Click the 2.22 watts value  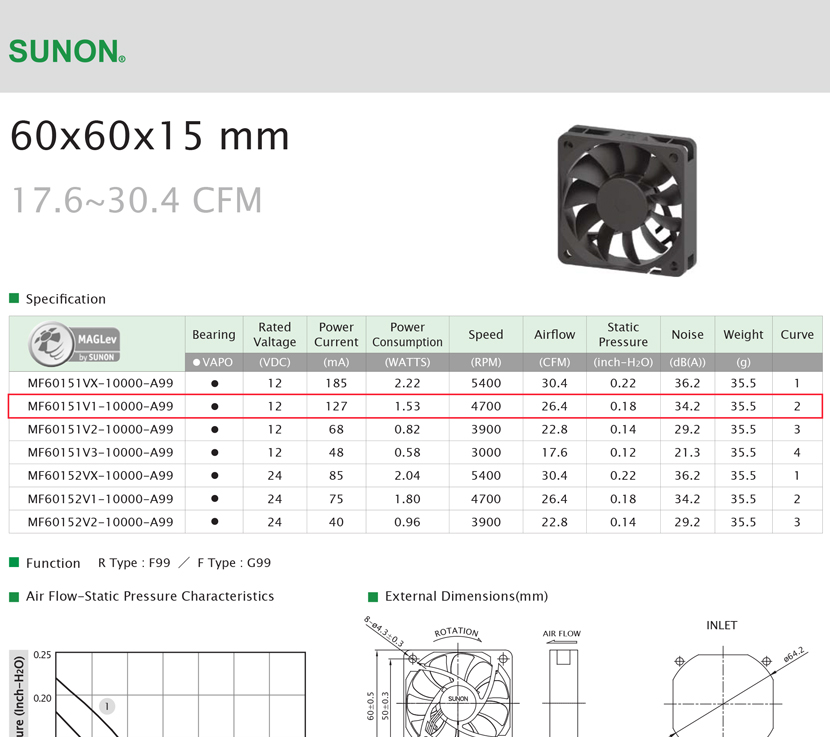tap(408, 383)
